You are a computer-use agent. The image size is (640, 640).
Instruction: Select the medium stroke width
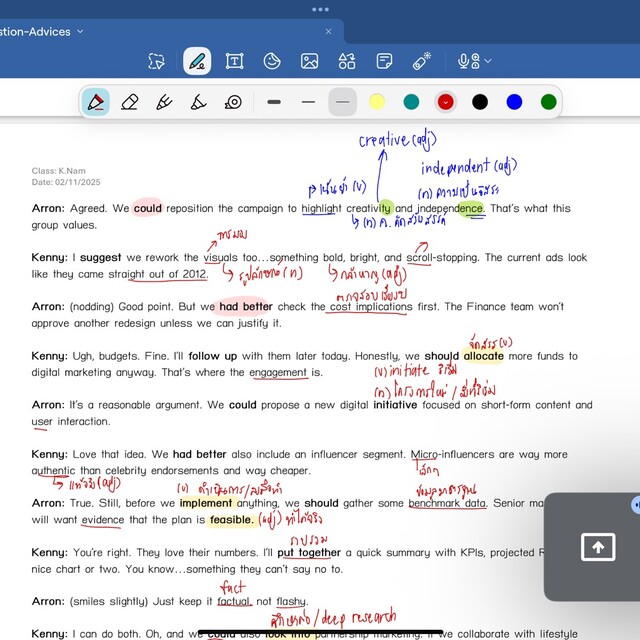click(308, 102)
